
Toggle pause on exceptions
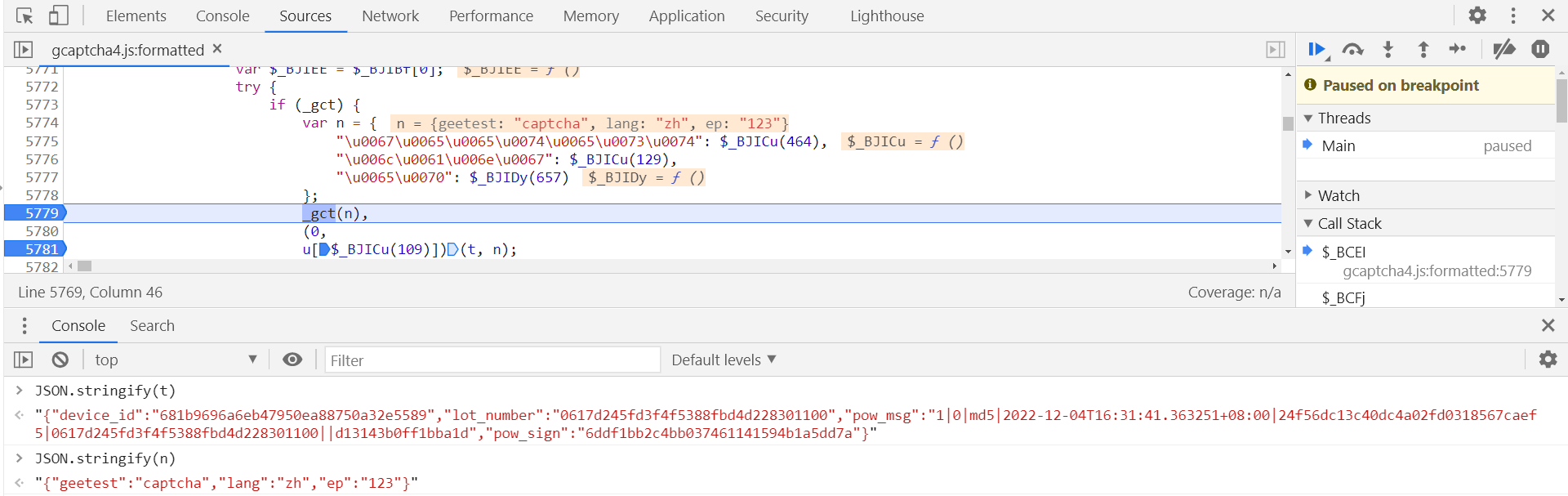(x=1540, y=50)
